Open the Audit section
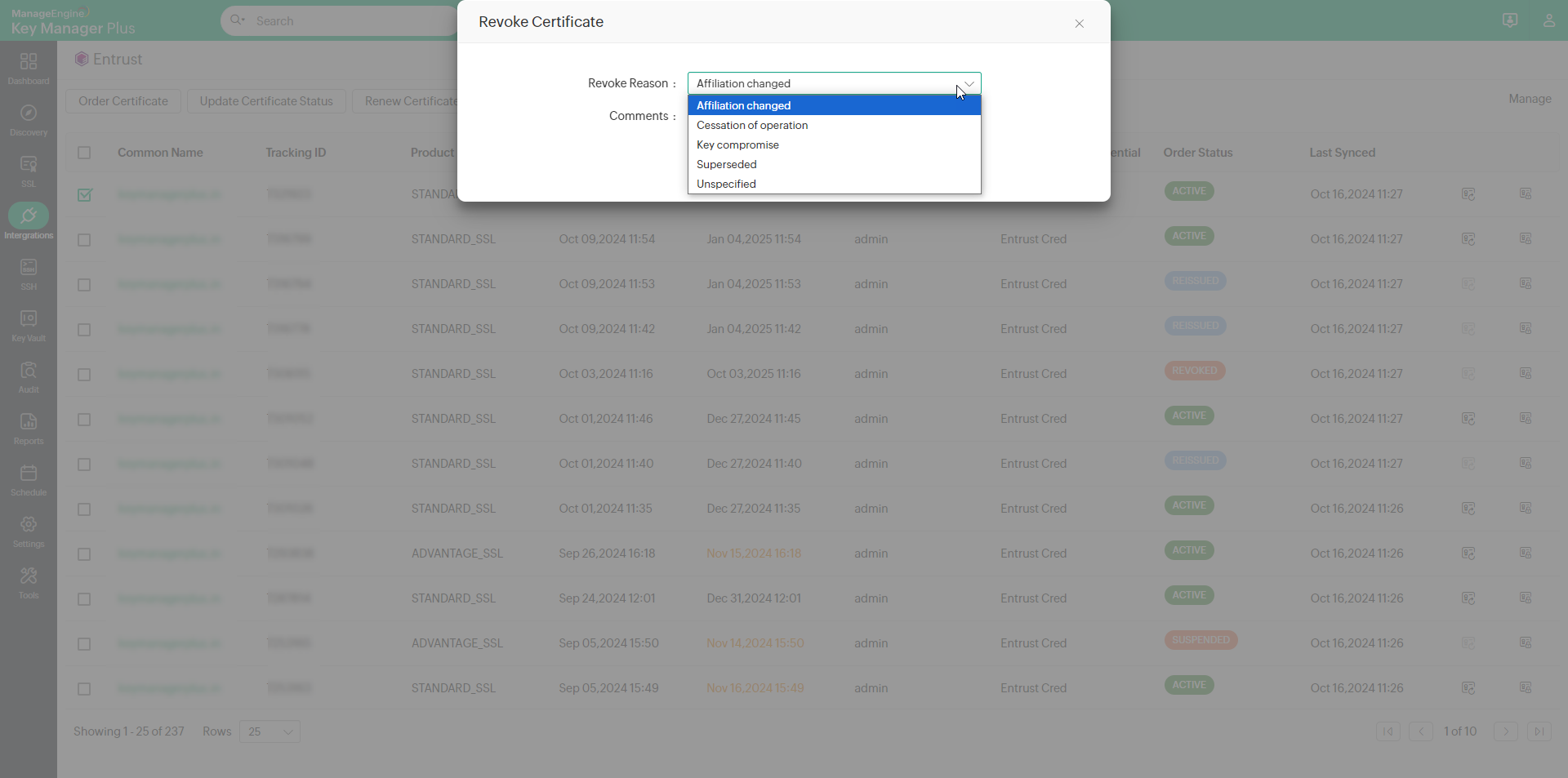The width and height of the screenshot is (1568, 778). [x=29, y=376]
